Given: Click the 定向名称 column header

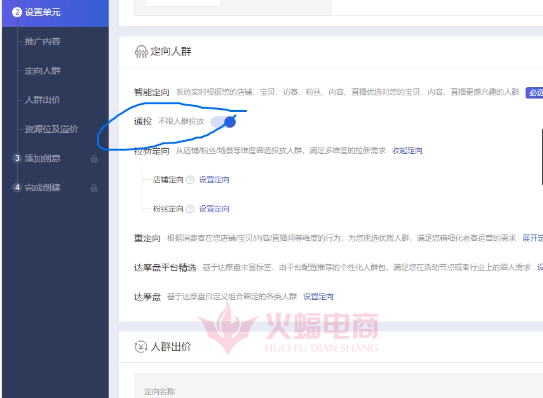Looking at the screenshot, I should coord(159,392).
